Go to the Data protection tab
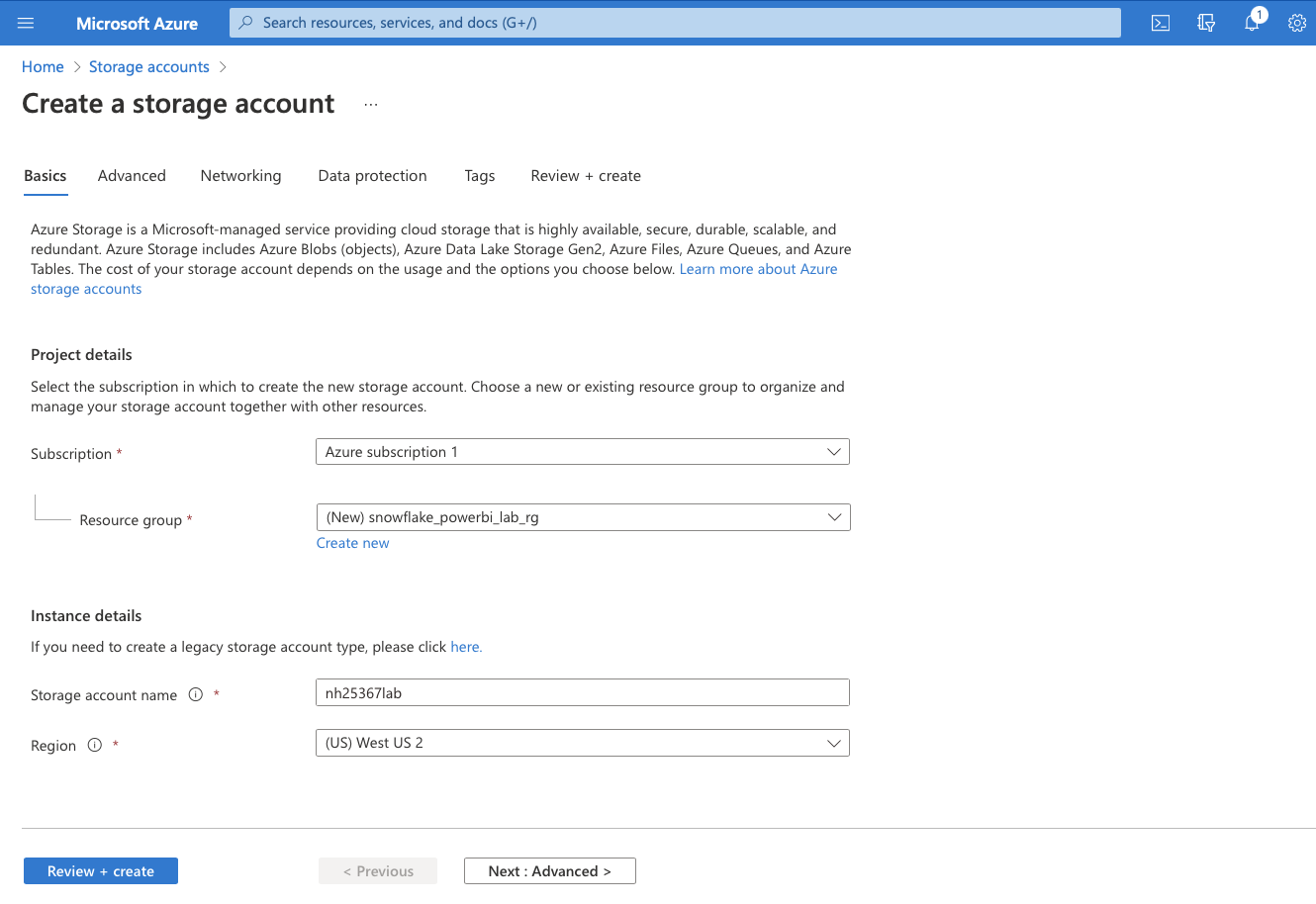Viewport: 1316px width, 904px height. pos(372,175)
